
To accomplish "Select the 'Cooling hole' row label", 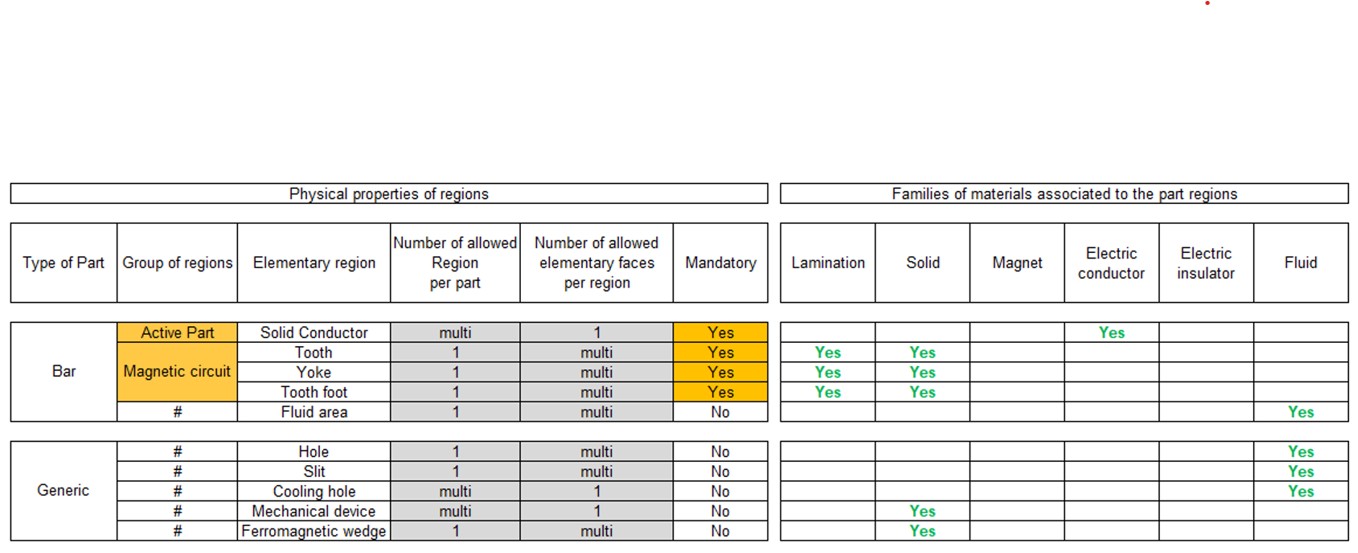I will point(314,491).
